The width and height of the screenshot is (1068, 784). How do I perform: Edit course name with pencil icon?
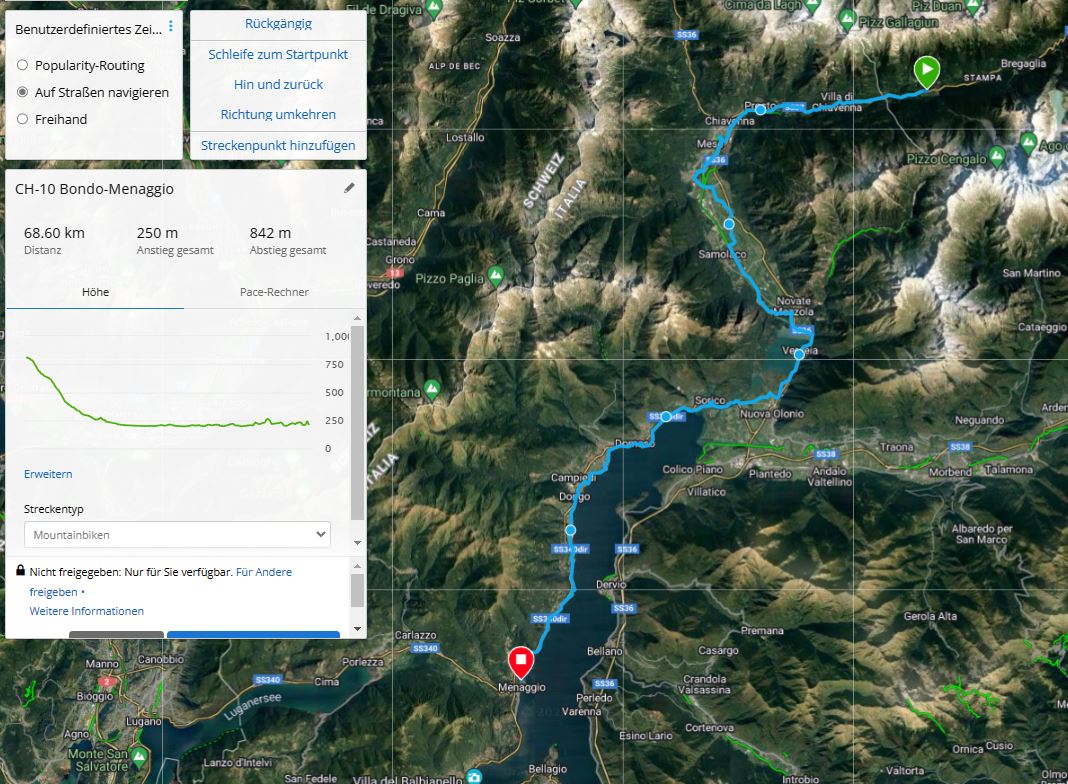[349, 188]
